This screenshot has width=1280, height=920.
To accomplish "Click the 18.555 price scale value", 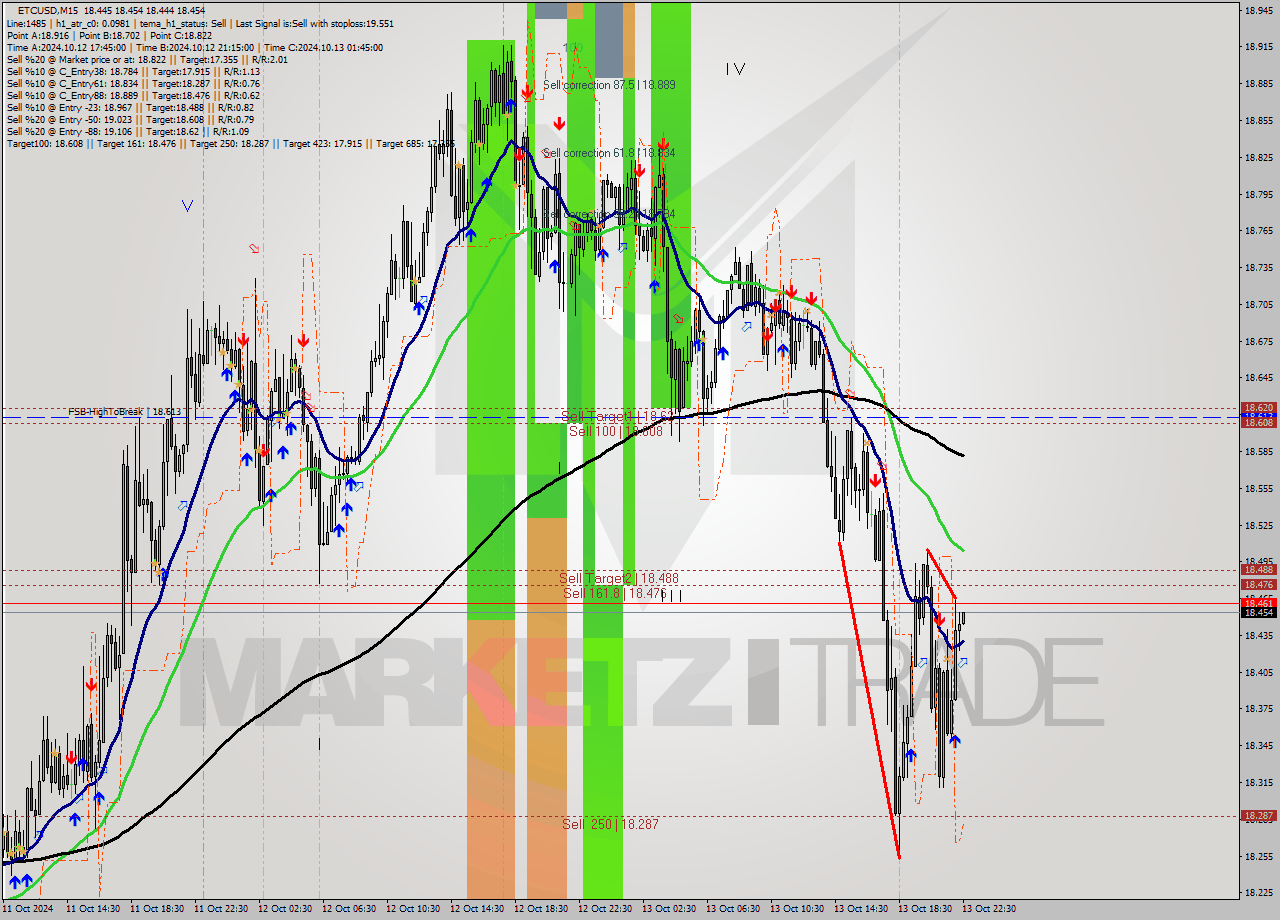I will pos(1259,488).
